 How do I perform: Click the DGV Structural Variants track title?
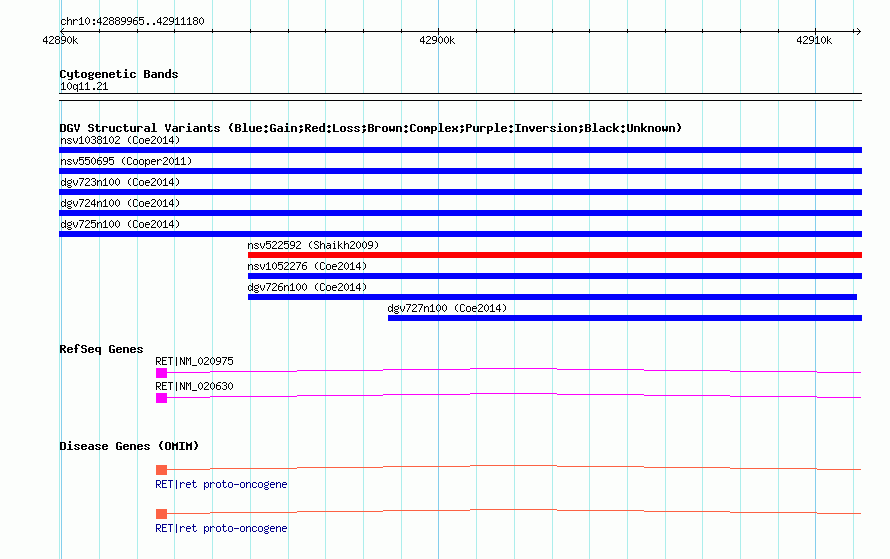click(x=371, y=128)
